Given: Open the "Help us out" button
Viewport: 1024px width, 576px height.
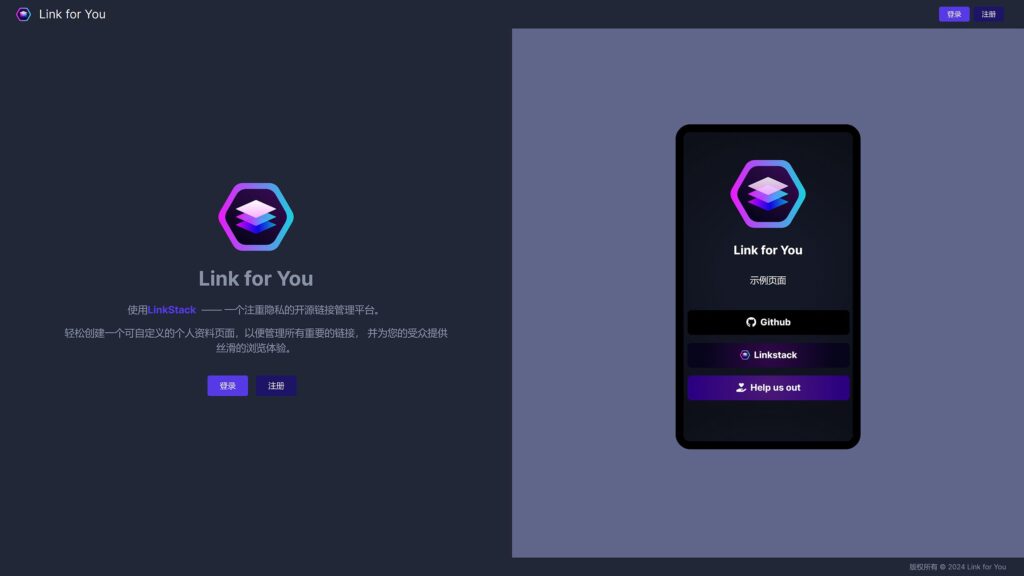Looking at the screenshot, I should [768, 387].
